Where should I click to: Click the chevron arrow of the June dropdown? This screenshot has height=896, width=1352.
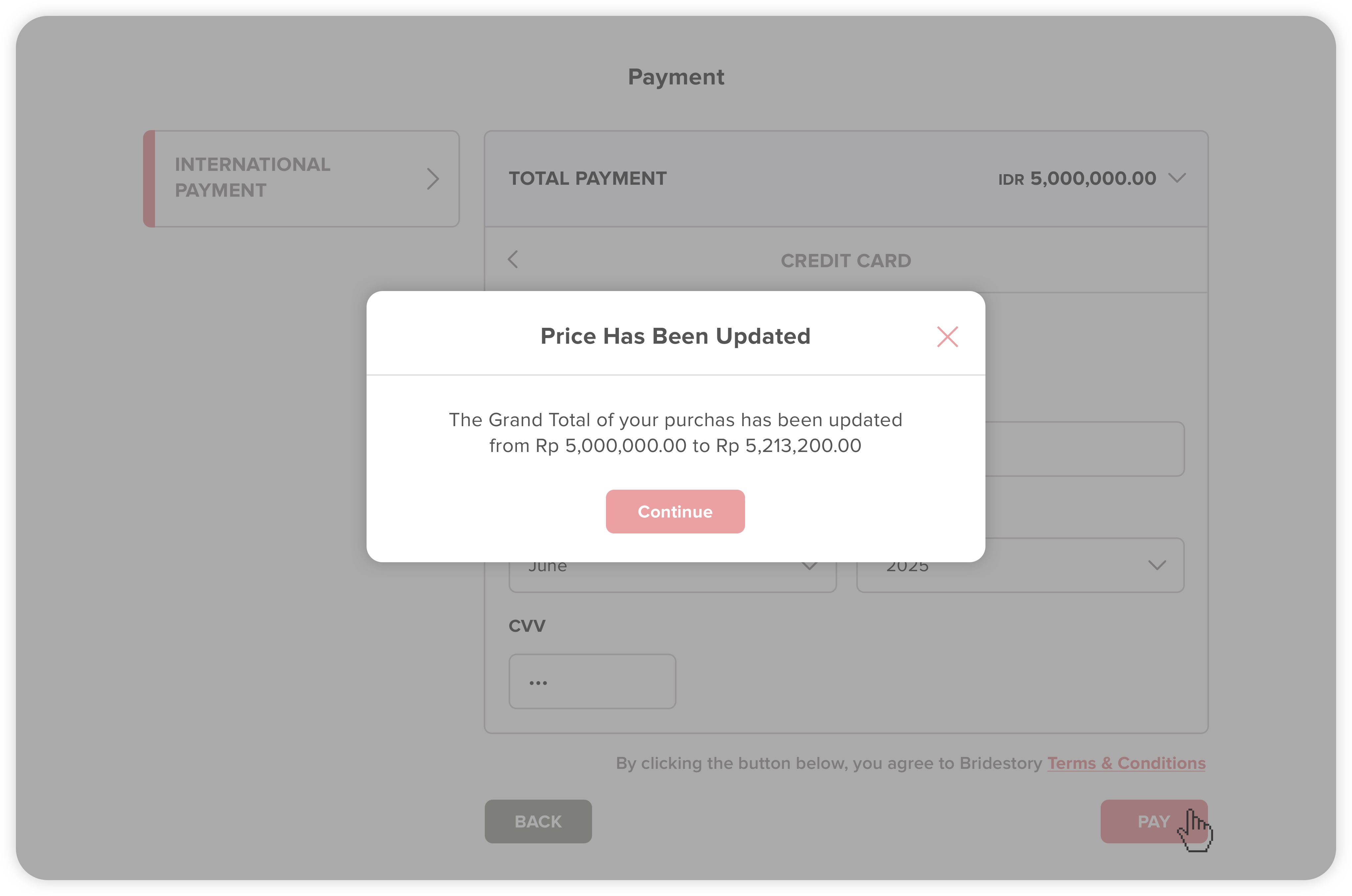(809, 566)
